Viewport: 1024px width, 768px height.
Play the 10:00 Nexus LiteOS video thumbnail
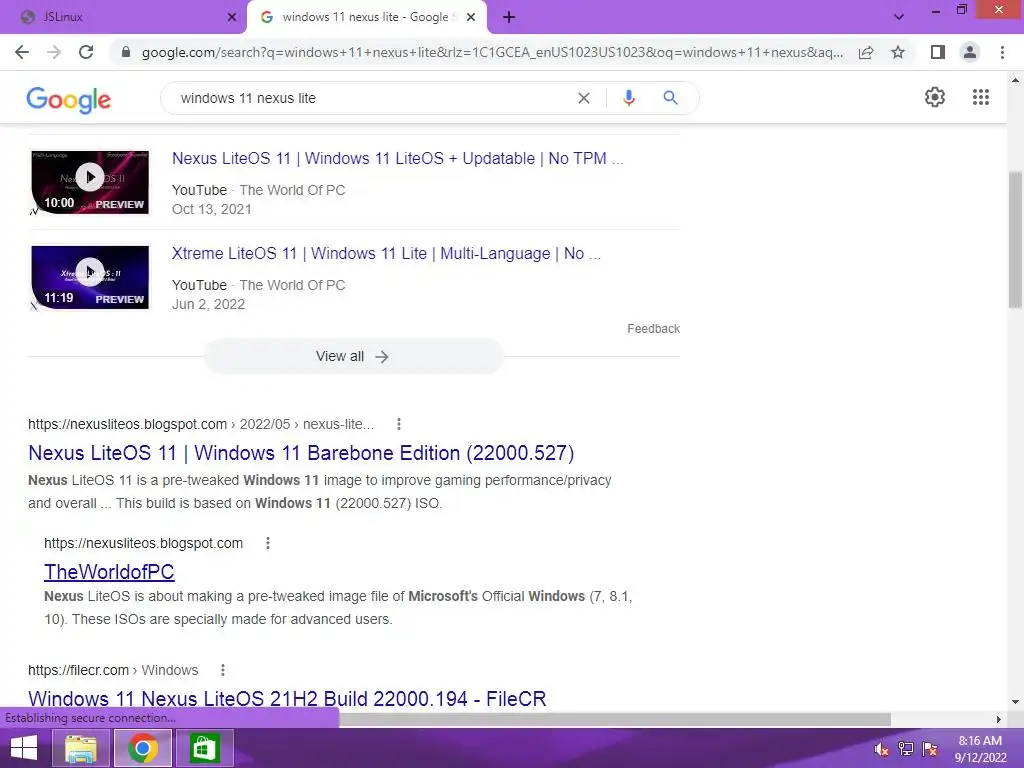[90, 182]
